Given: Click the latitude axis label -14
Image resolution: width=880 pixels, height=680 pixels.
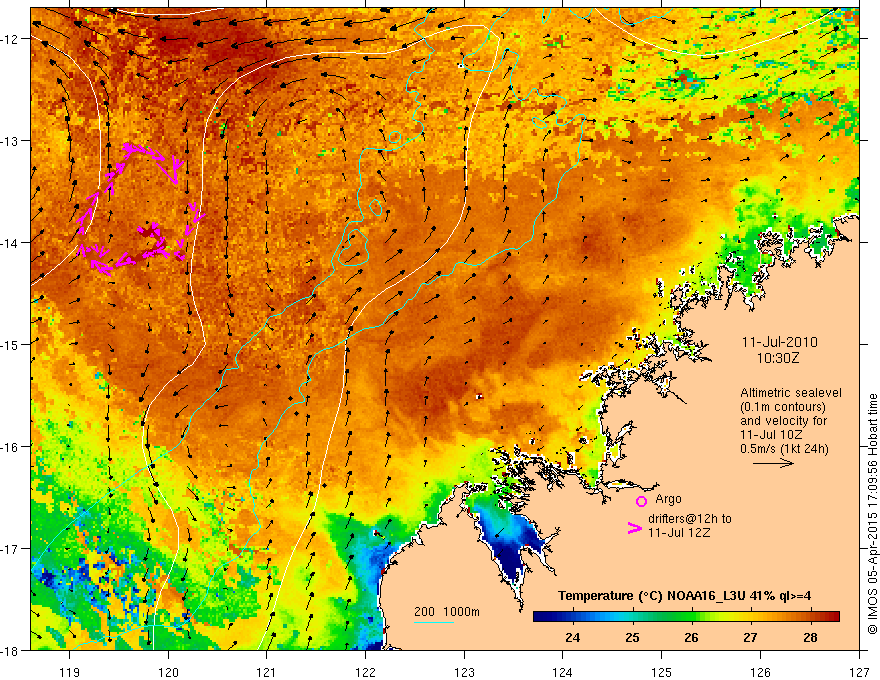Looking at the screenshot, I should (11, 243).
